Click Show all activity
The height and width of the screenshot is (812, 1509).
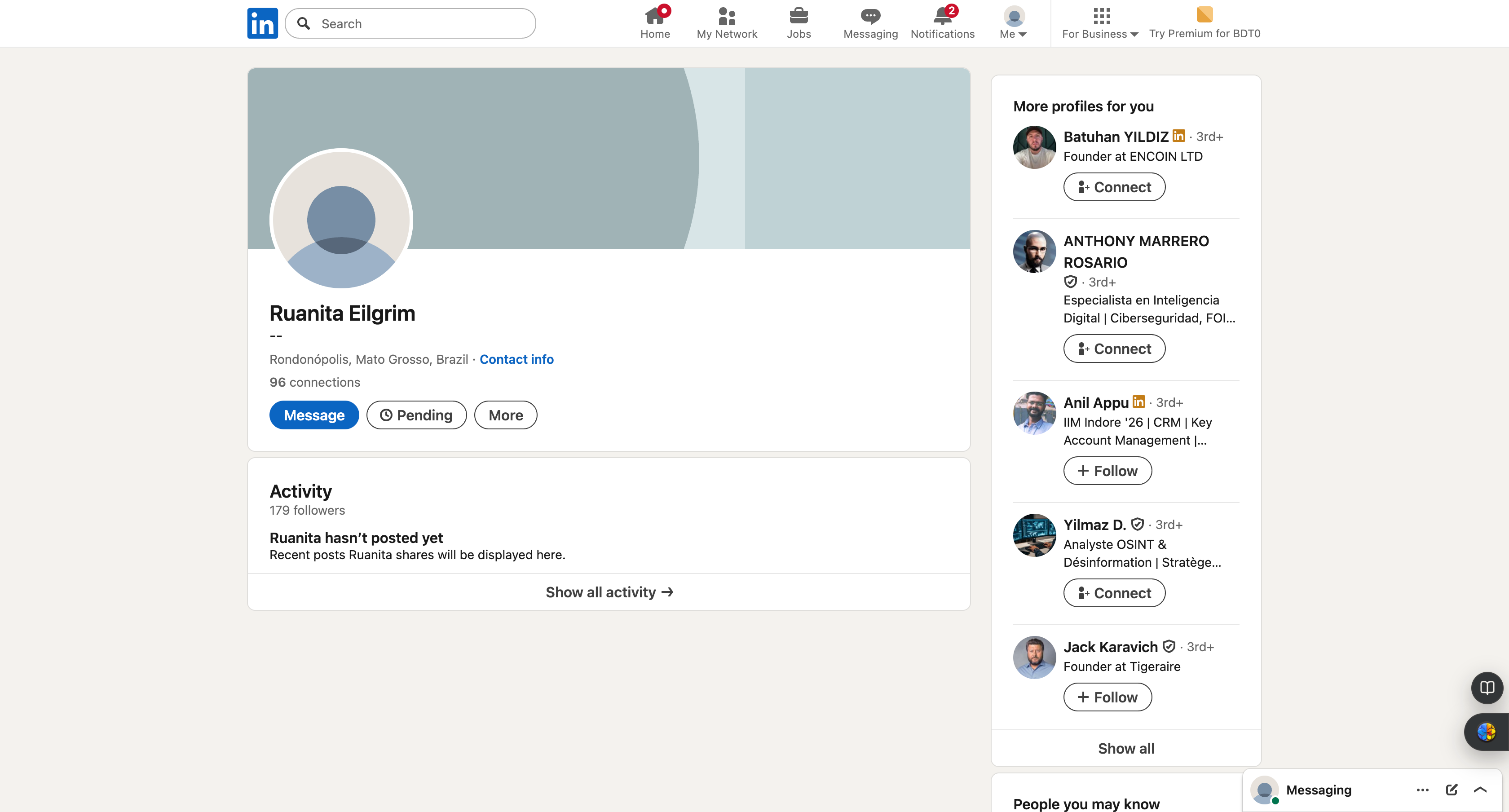click(x=609, y=592)
